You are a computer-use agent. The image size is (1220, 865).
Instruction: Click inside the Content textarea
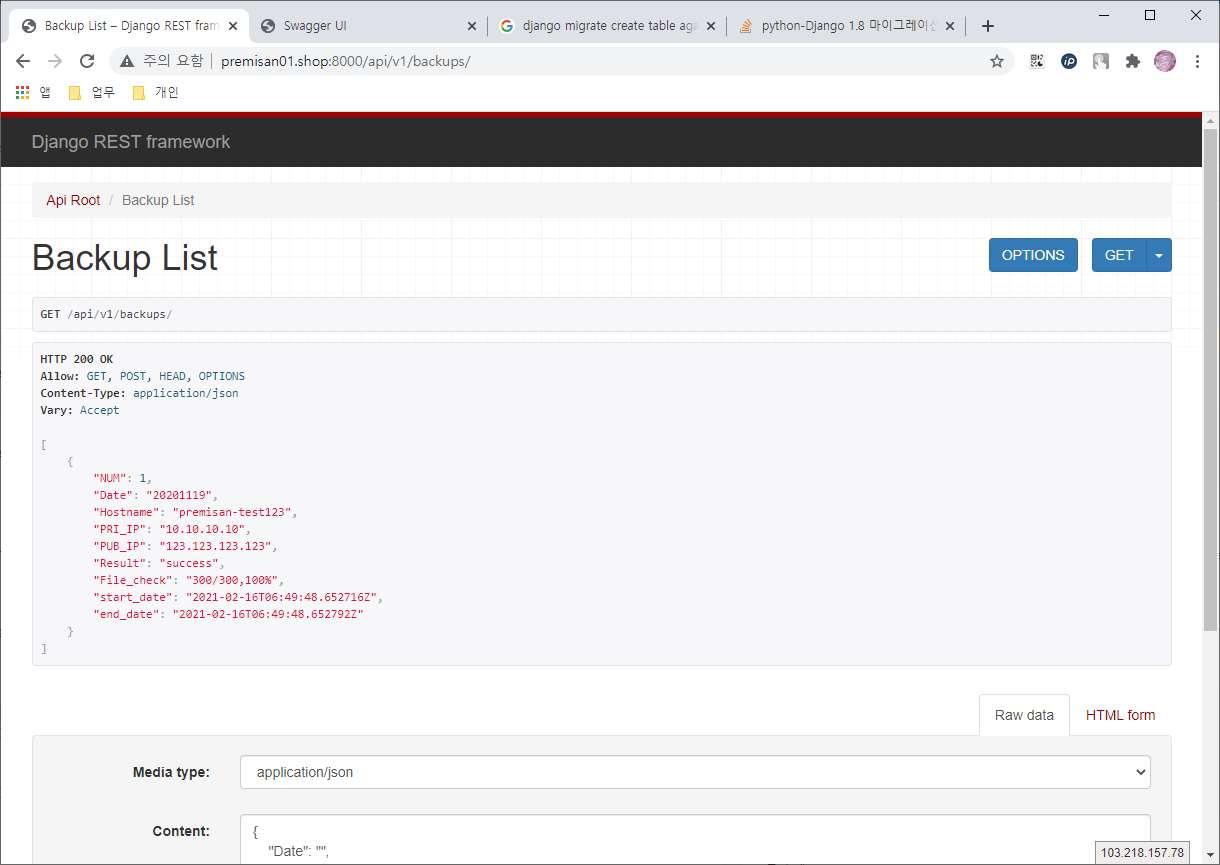[695, 839]
